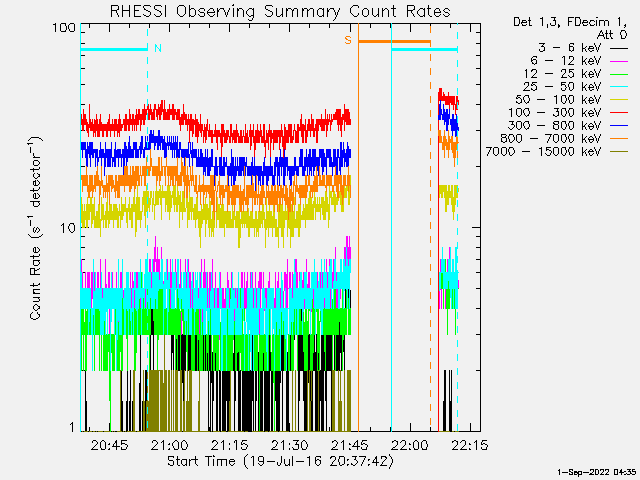
Task: Click the '300 - 800 keV' legend label
Action: (555, 126)
